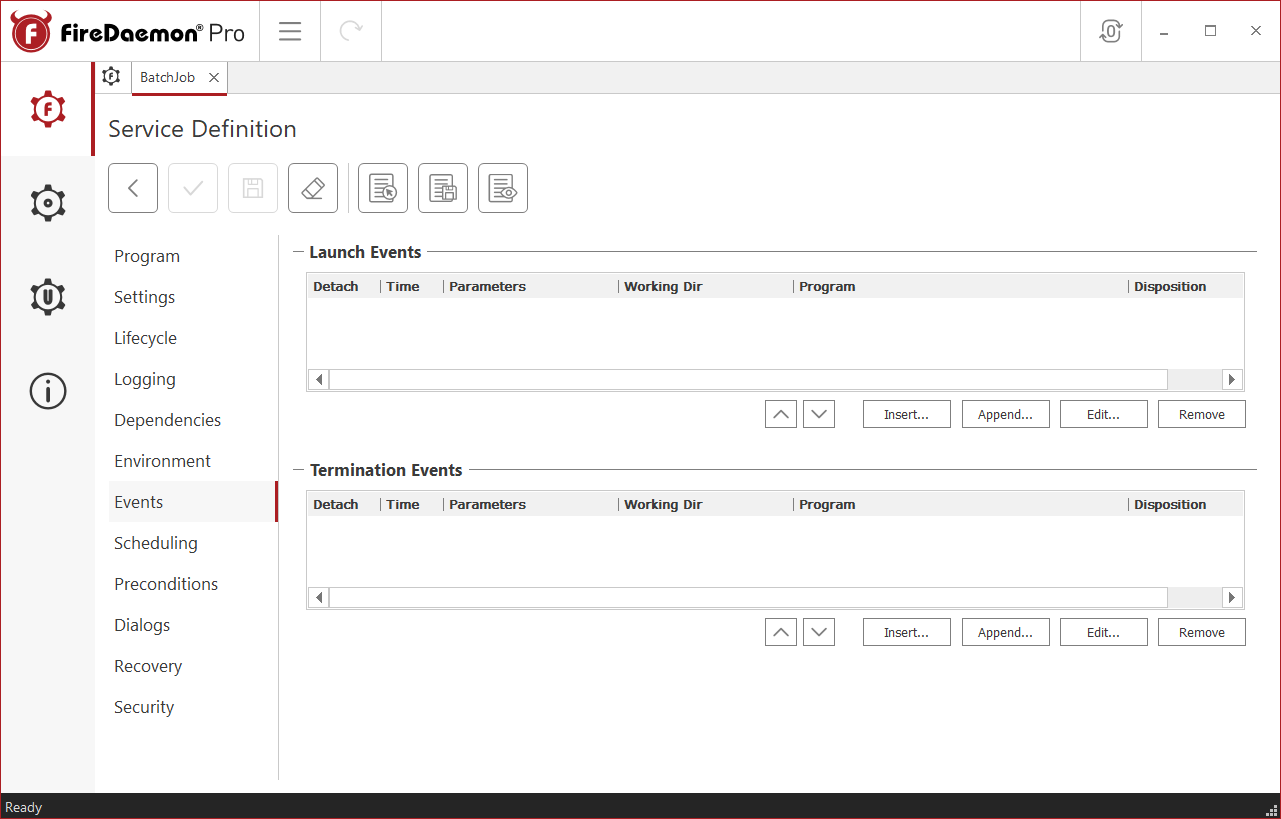The image size is (1281, 819).
Task: Click the save definition as XML icon
Action: click(x=443, y=188)
